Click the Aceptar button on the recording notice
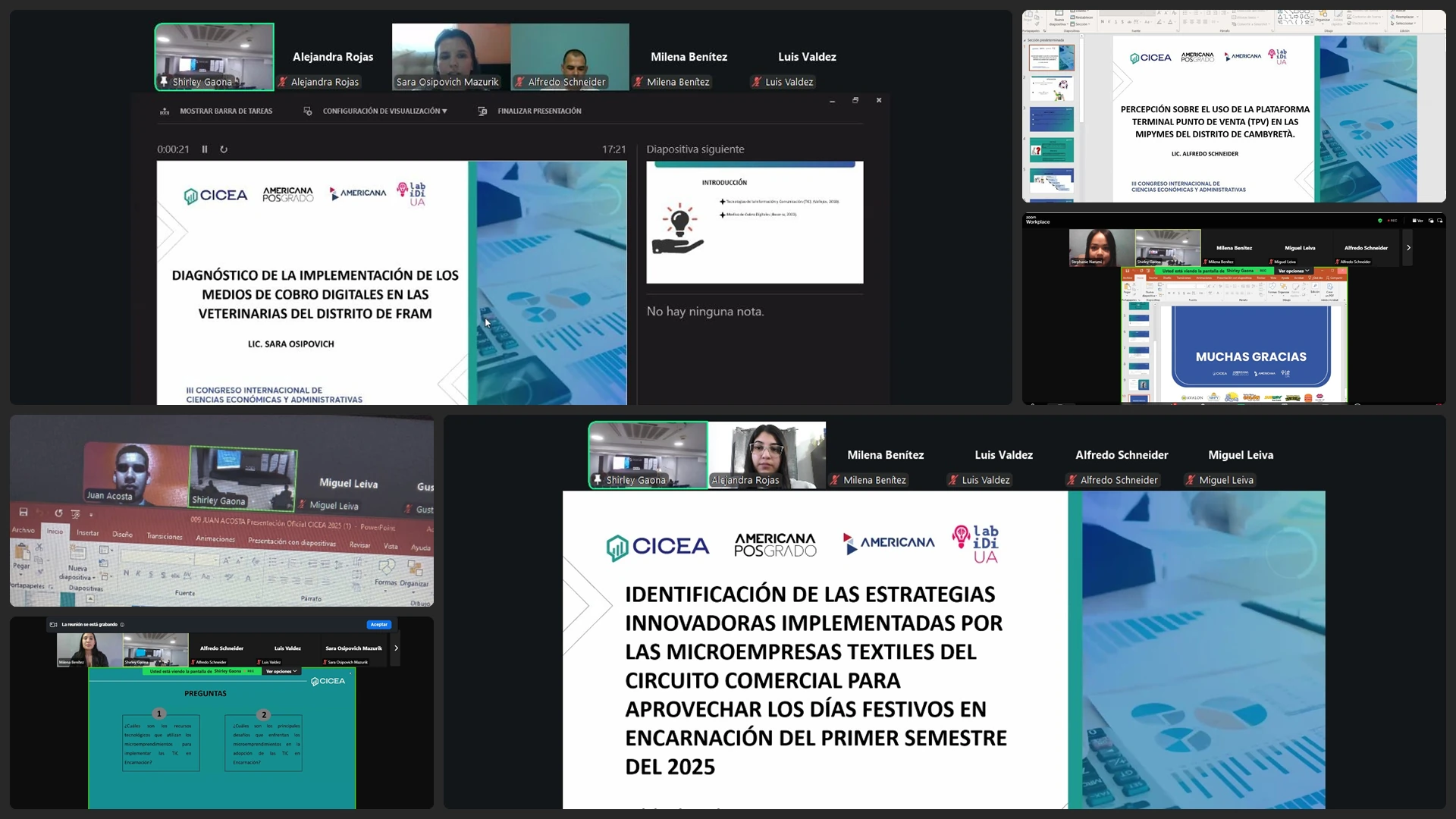Viewport: 1456px width, 819px height. click(378, 624)
